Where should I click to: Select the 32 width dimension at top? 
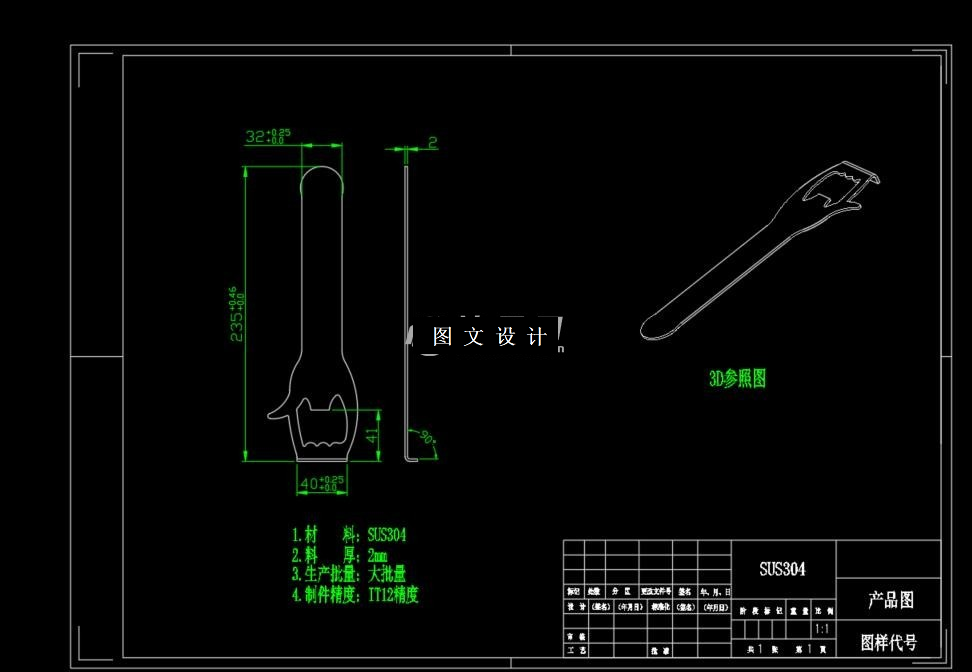point(268,136)
